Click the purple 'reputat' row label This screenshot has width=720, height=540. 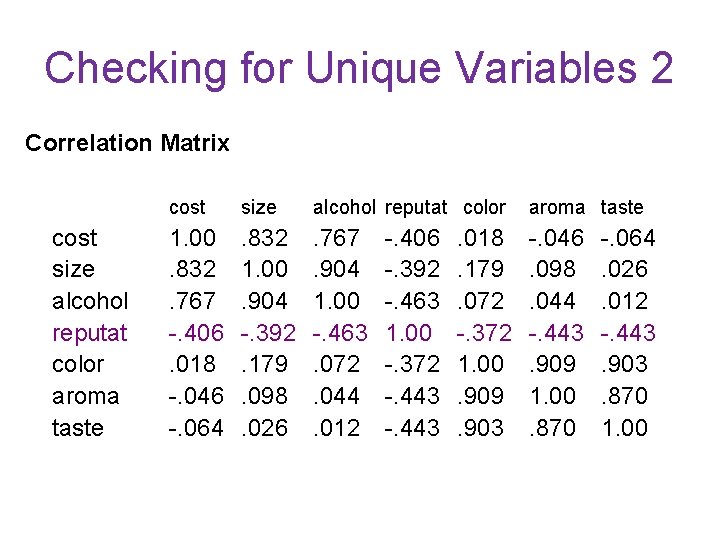coord(90,332)
